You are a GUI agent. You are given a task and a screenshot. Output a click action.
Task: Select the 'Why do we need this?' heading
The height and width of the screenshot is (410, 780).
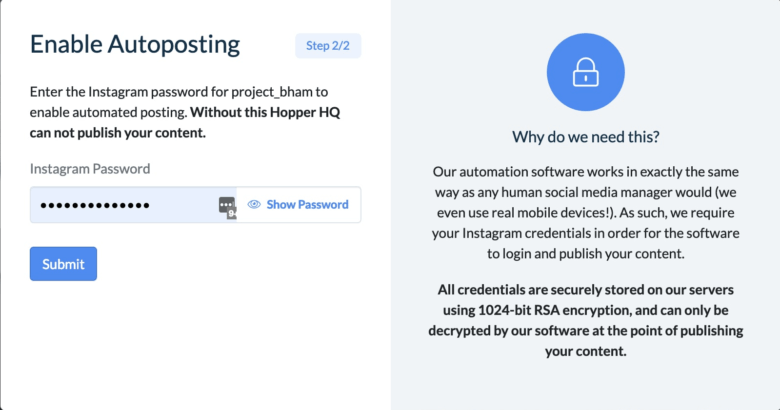(x=585, y=136)
